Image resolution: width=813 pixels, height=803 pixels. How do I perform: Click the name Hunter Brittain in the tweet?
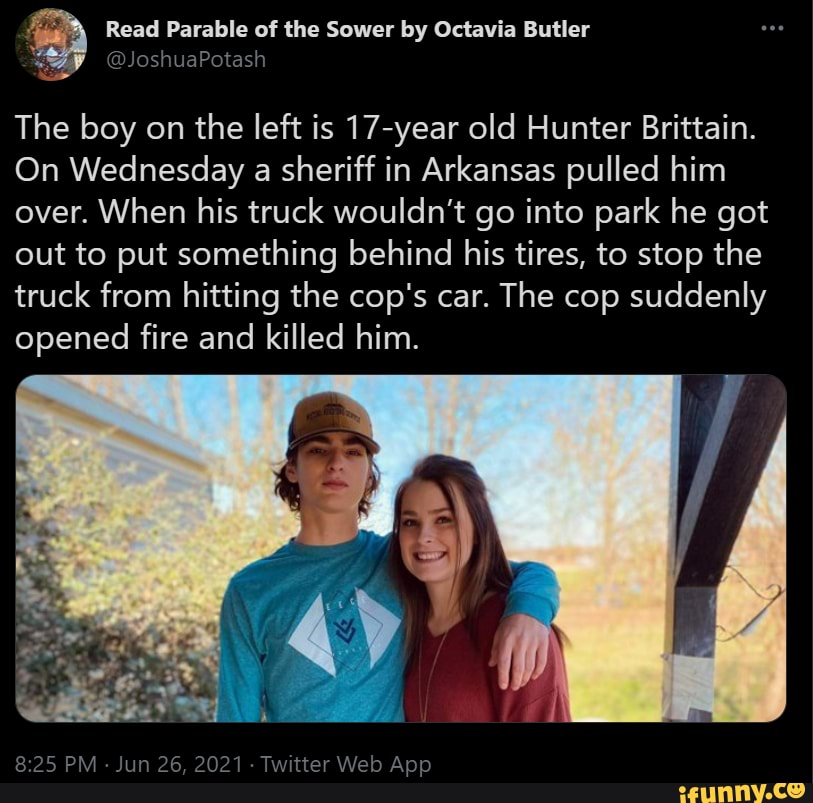[641, 128]
